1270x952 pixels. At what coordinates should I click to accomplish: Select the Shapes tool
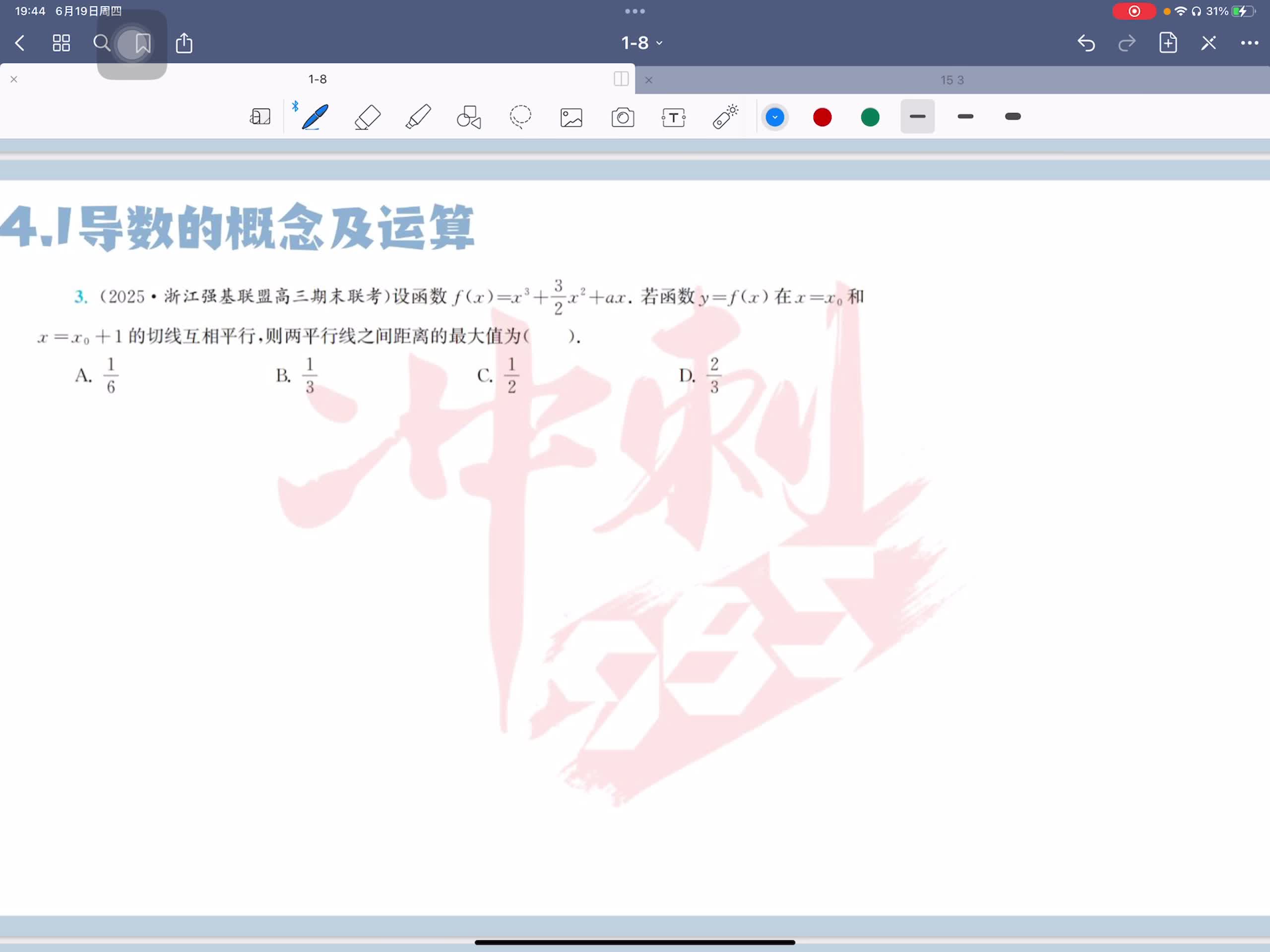(x=468, y=117)
